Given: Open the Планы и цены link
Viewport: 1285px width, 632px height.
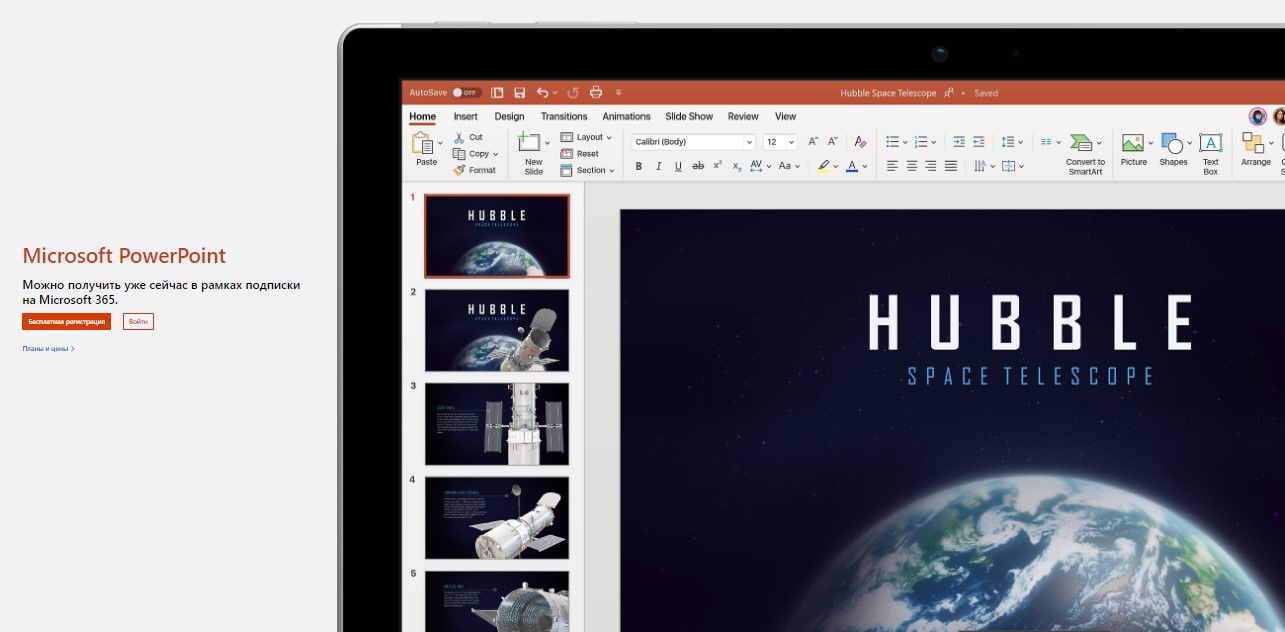Looking at the screenshot, I should coord(48,349).
